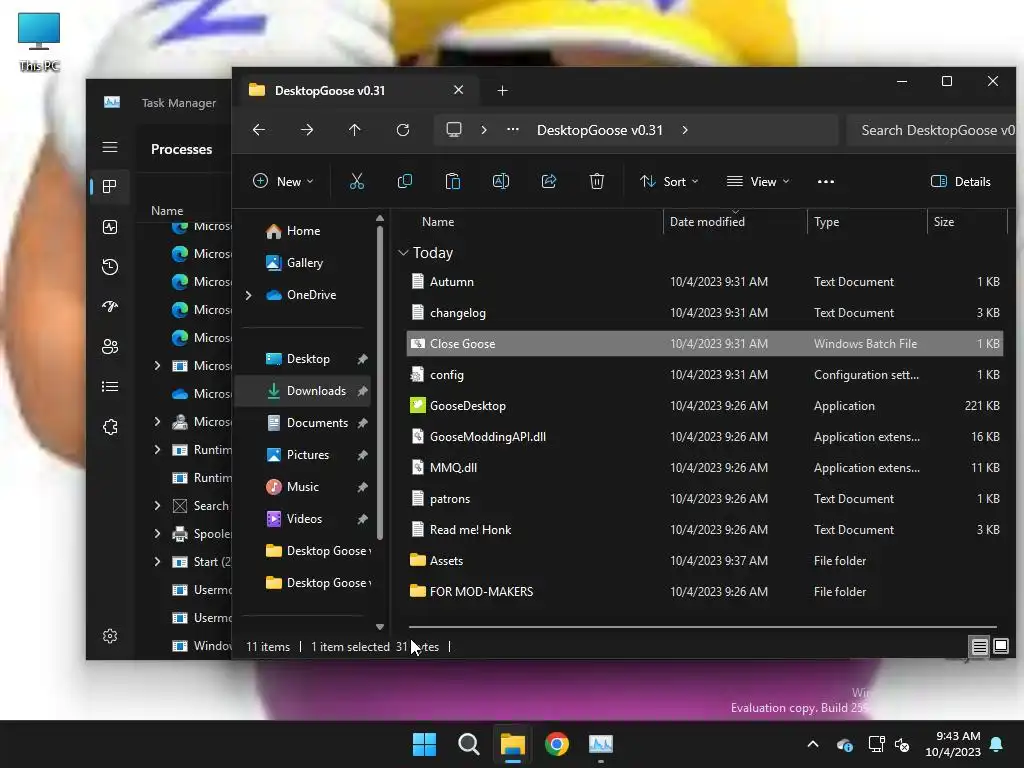Sort by Date modified column header
The height and width of the screenshot is (768, 1024).
click(x=735, y=221)
